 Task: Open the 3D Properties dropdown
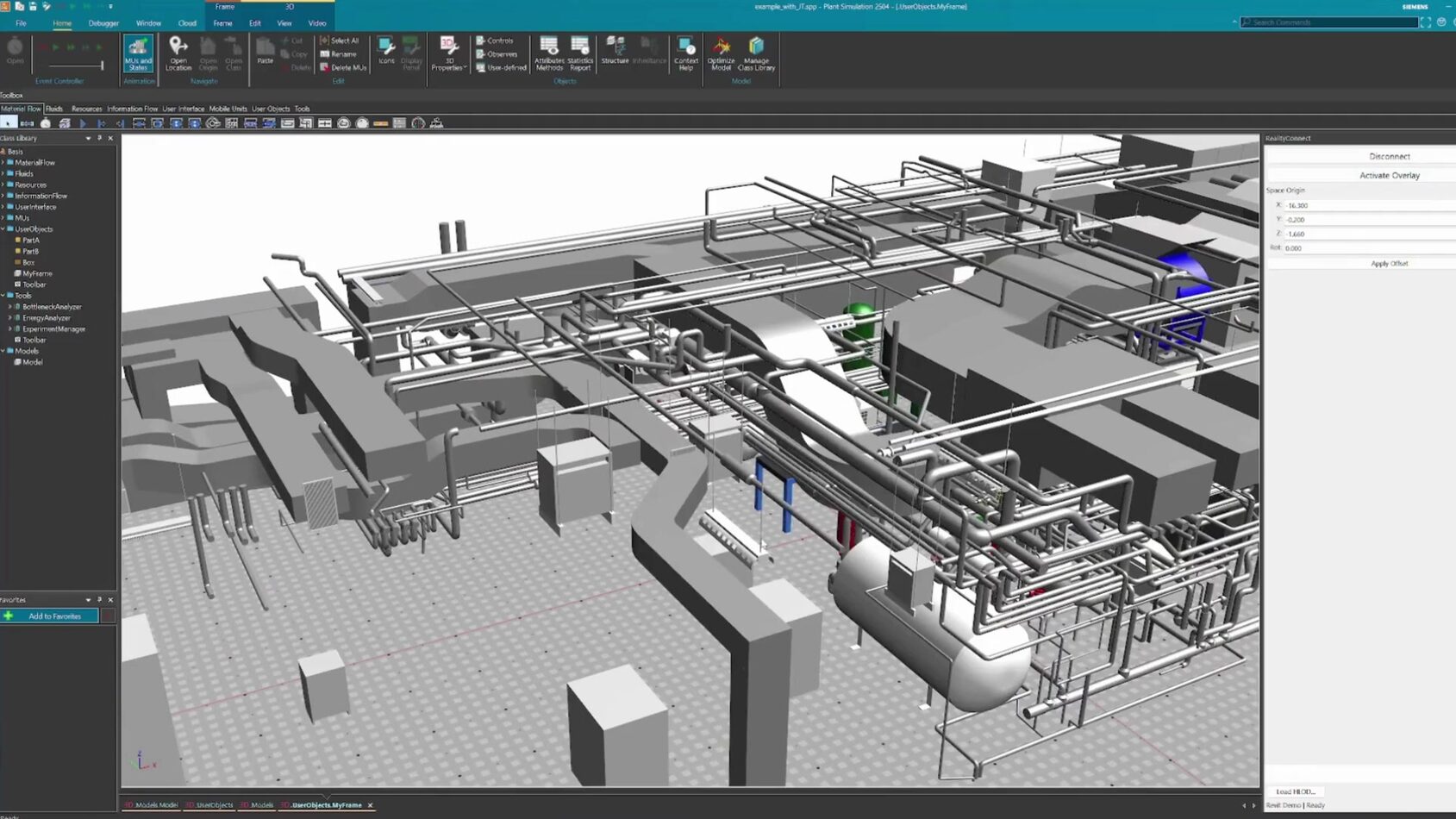448,53
